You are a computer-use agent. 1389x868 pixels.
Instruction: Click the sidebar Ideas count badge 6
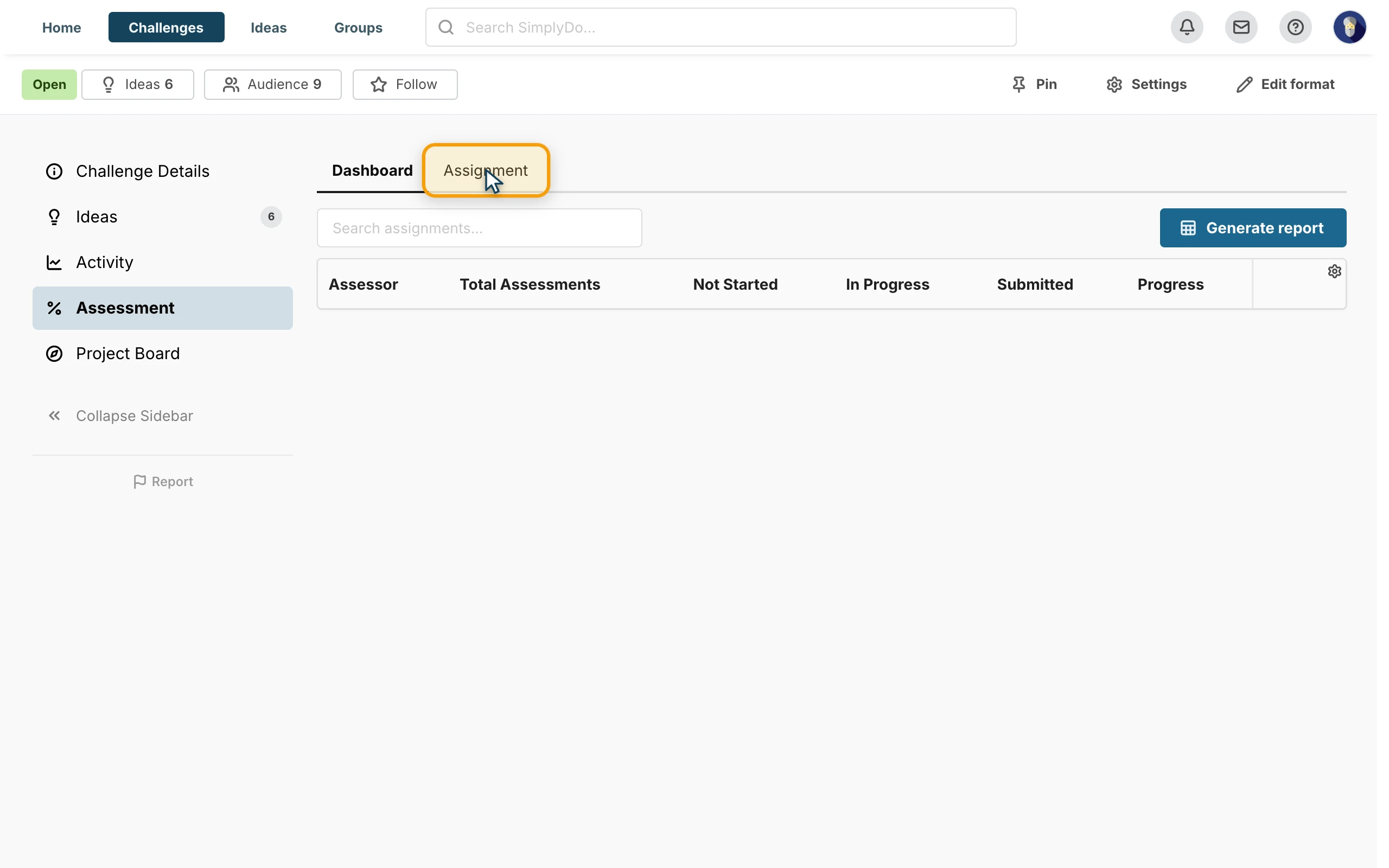(x=271, y=217)
